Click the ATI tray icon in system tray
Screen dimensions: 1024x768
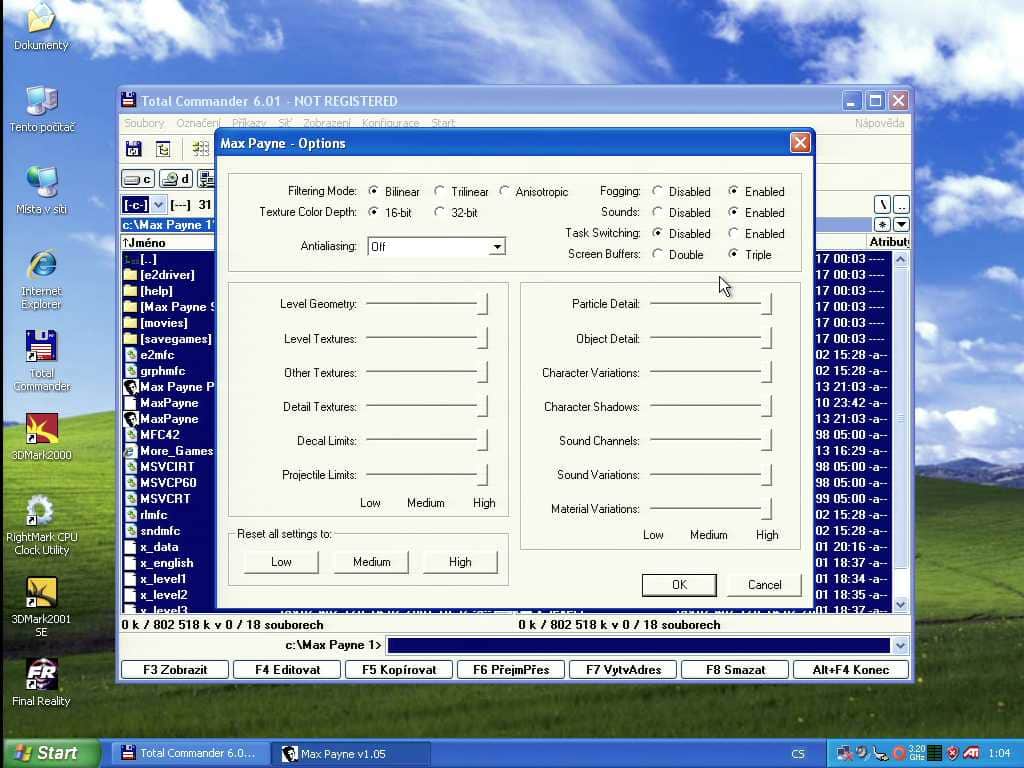(x=971, y=753)
